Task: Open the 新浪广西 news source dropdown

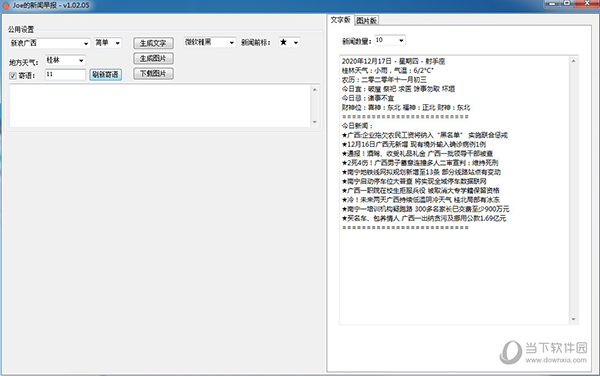Action: (x=49, y=43)
